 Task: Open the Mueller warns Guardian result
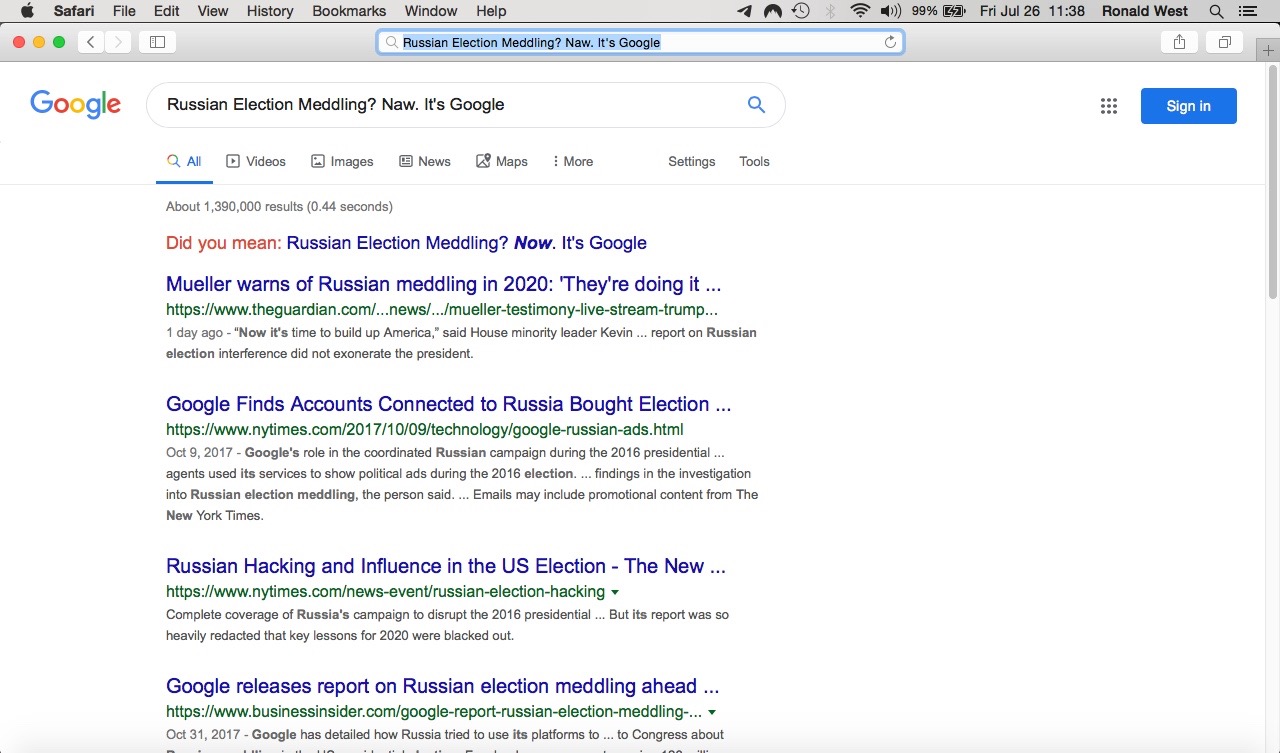coord(443,284)
